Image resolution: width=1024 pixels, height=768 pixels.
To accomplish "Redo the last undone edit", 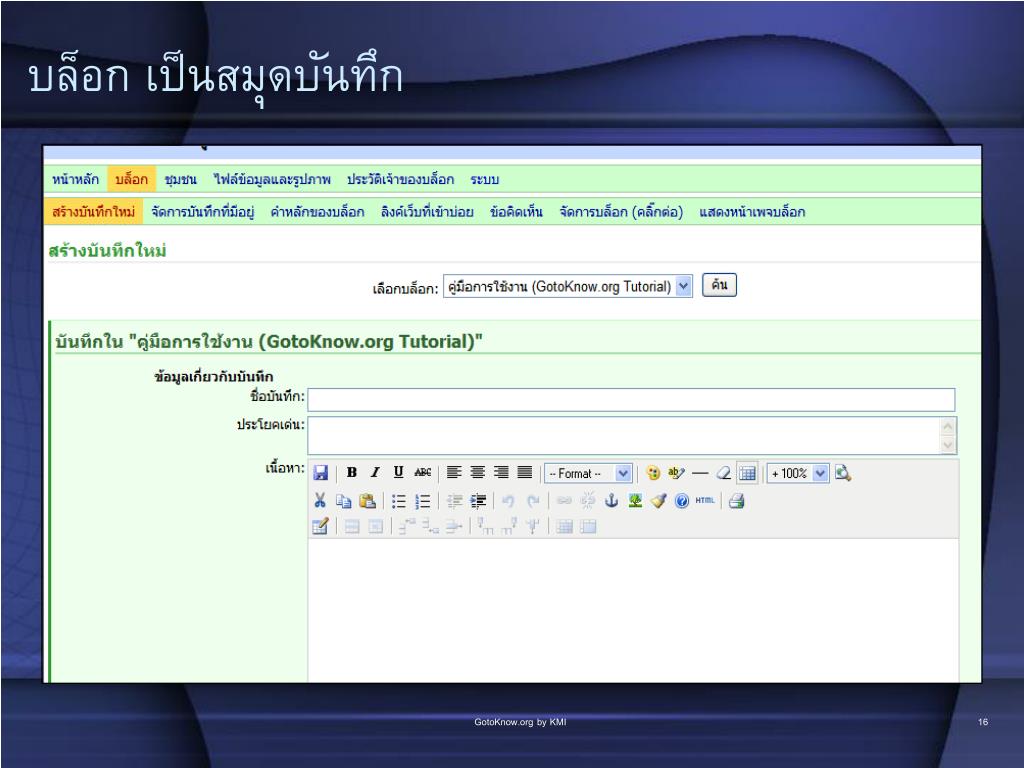I will [x=533, y=501].
